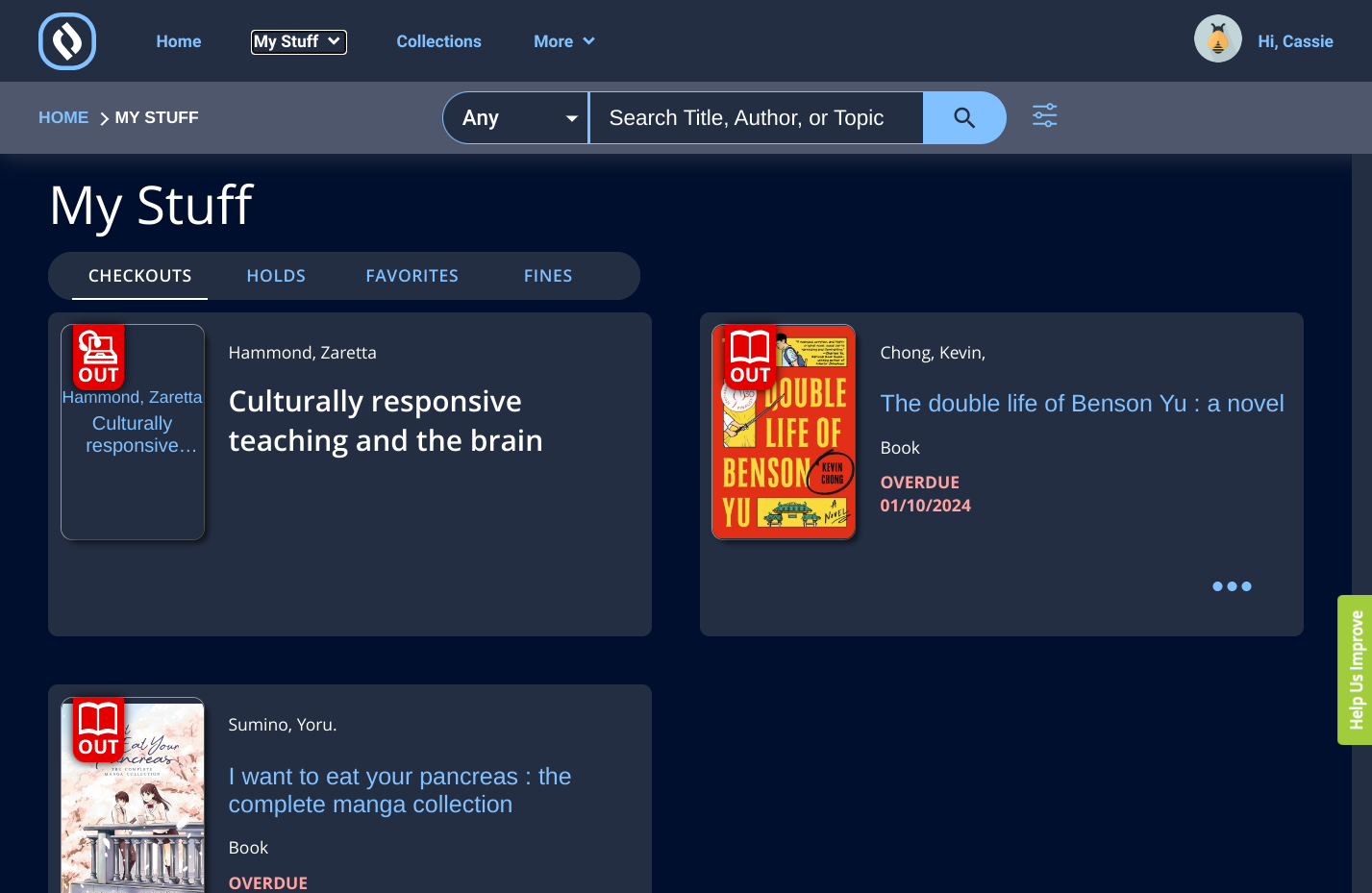Open The double life of Benson Yu title link
Screen dimensions: 1372x893
pyautogui.click(x=1082, y=404)
